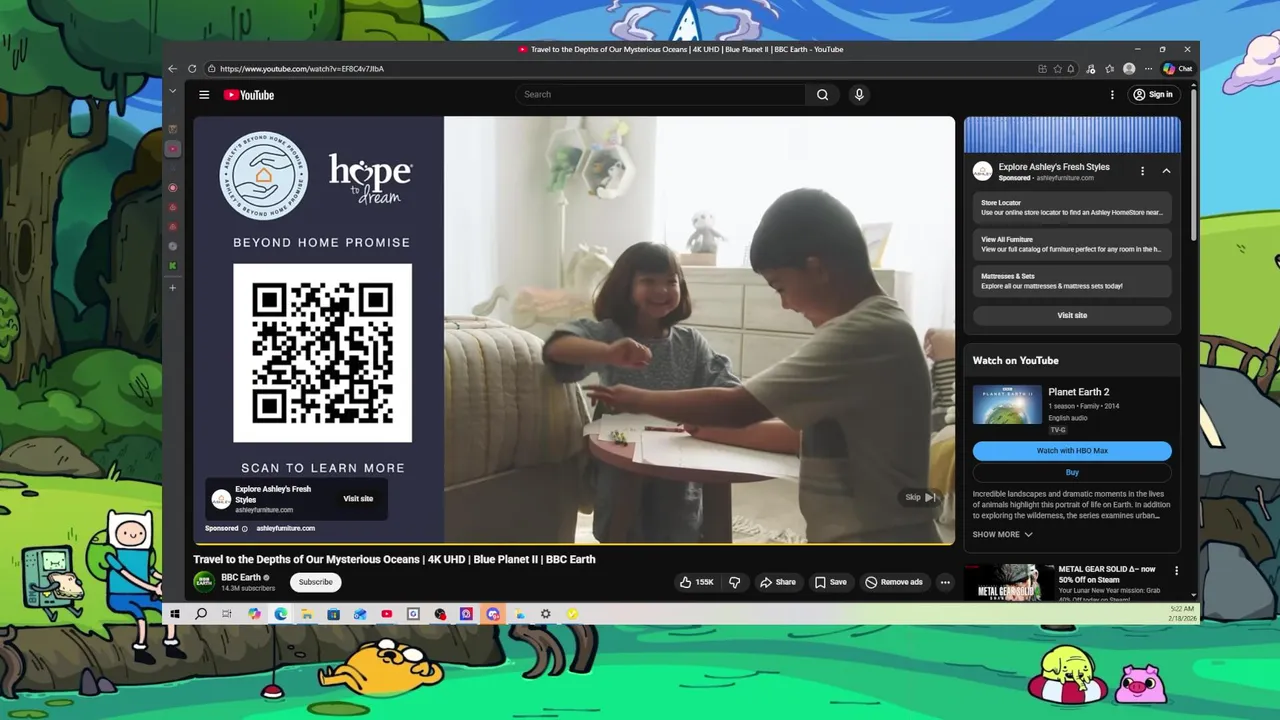Click ashleyfurniture.com link under the video ad
This screenshot has height=720, width=1280.
pyautogui.click(x=285, y=529)
